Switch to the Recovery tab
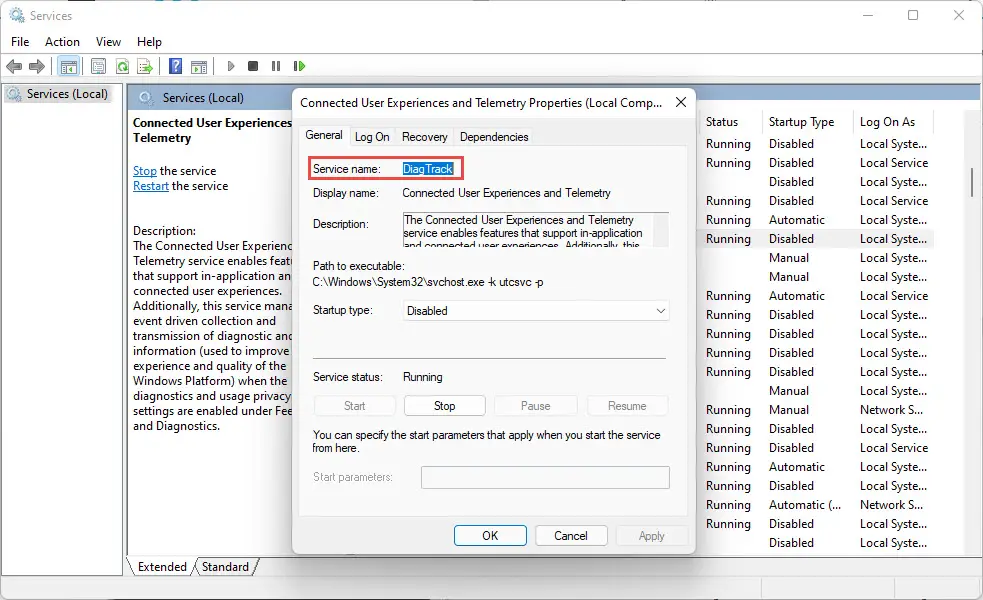The image size is (983, 600). tap(424, 137)
